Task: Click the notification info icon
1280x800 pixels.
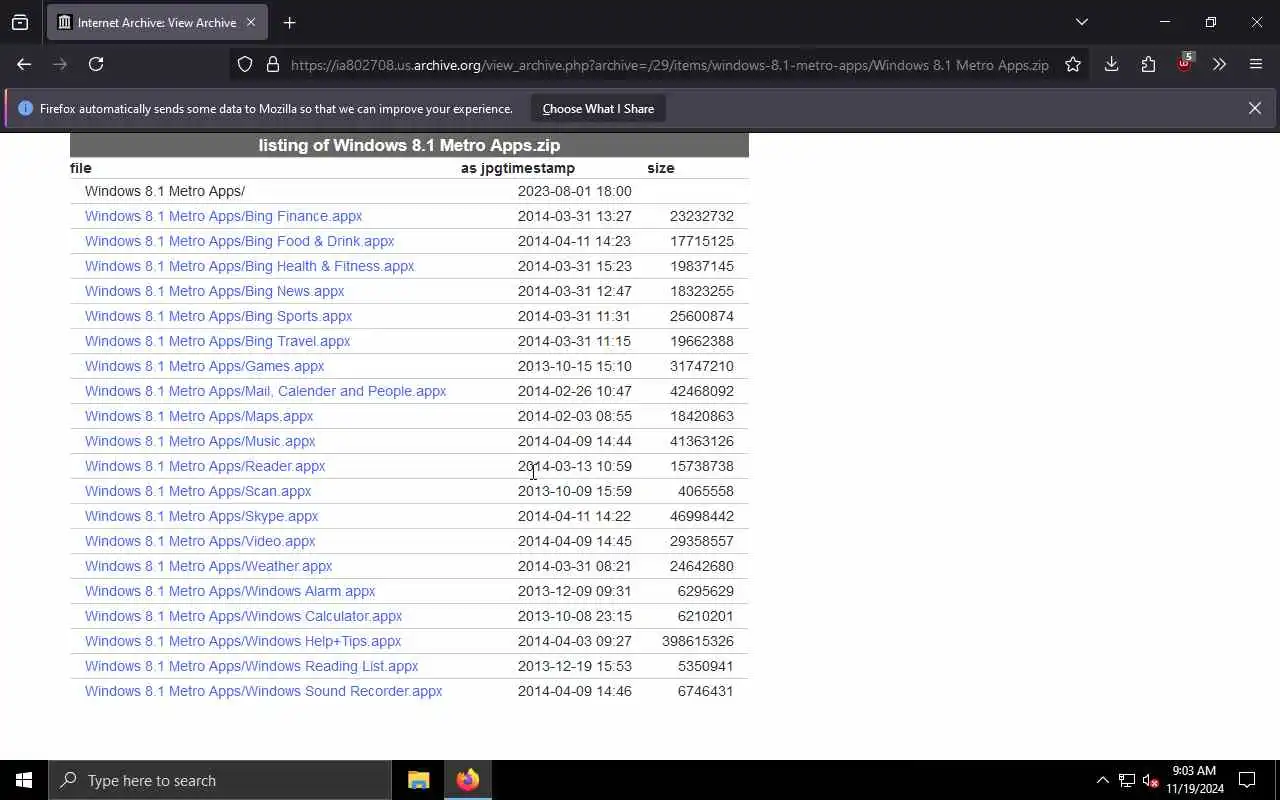Action: pos(25,108)
